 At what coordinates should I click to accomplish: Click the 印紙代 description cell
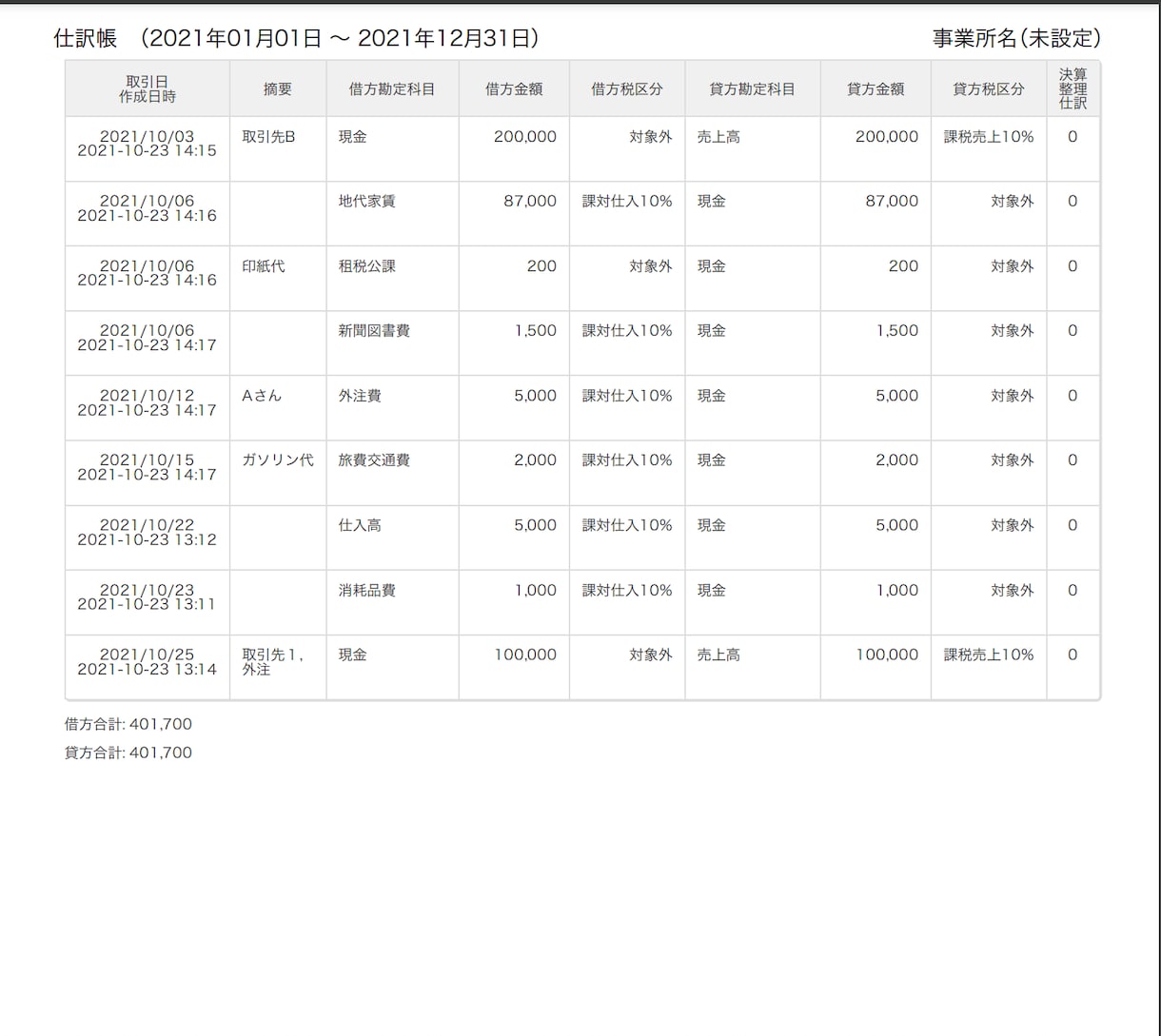(x=278, y=278)
